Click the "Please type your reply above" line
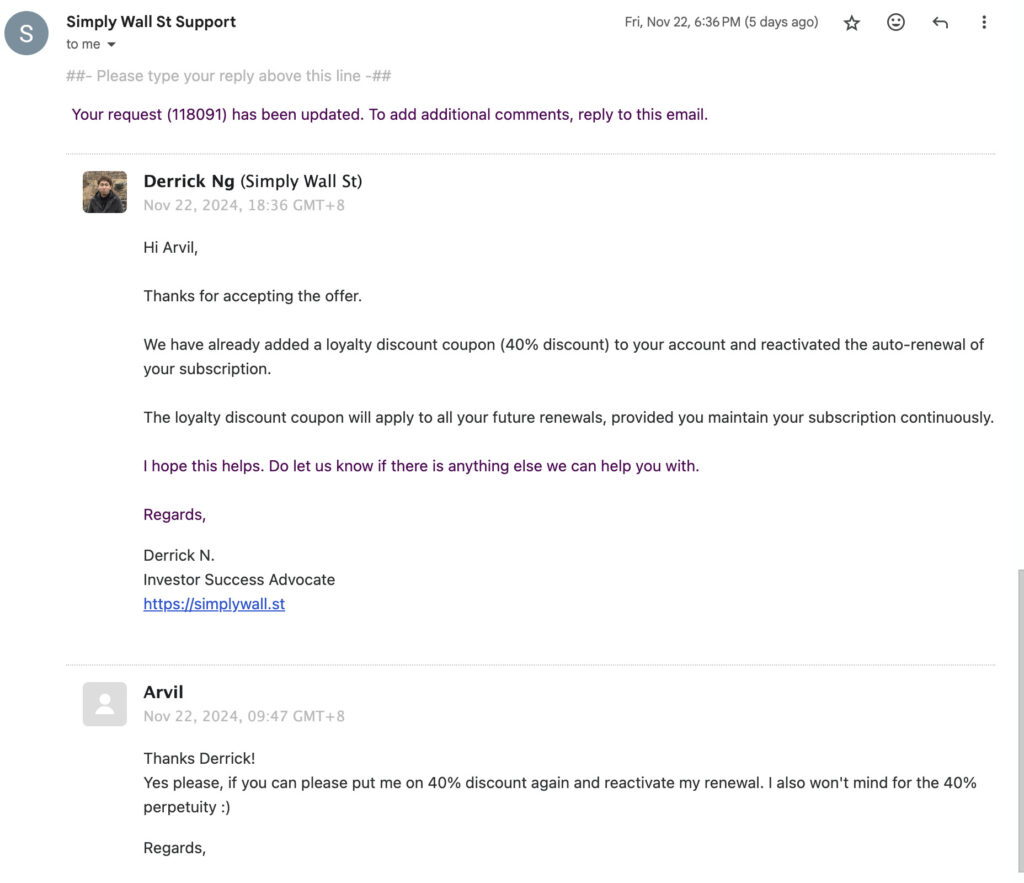Screen dimensions: 1024x883 tap(228, 76)
